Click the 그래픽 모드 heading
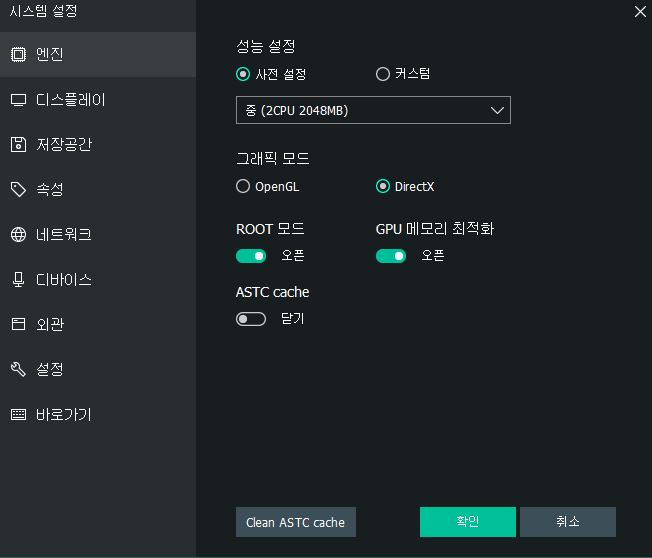 [x=273, y=158]
